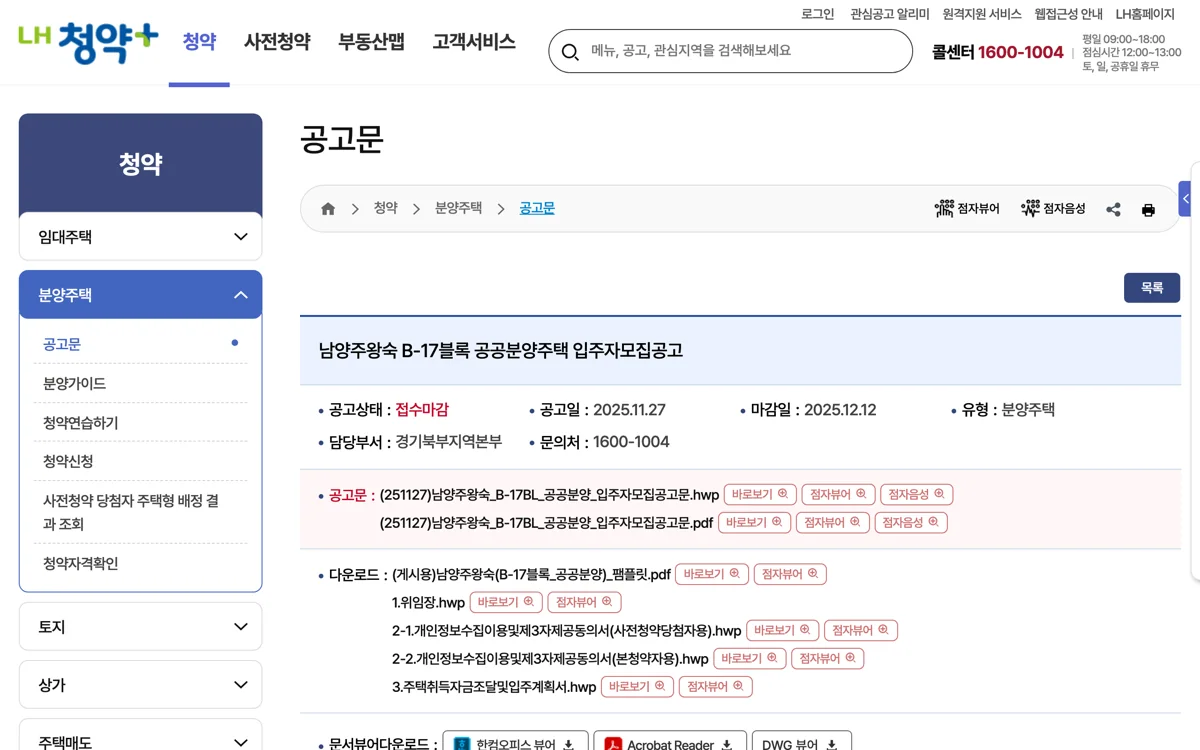Expand the 상가 sidebar section
This screenshot has width=1200, height=750.
(140, 685)
